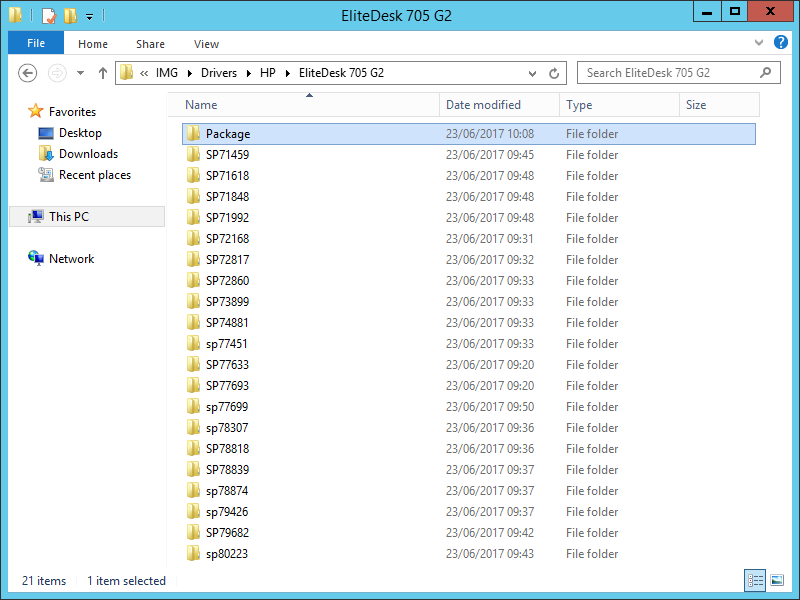Image resolution: width=800 pixels, height=600 pixels.
Task: Select the SP73899 folder icon
Action: [x=193, y=302]
